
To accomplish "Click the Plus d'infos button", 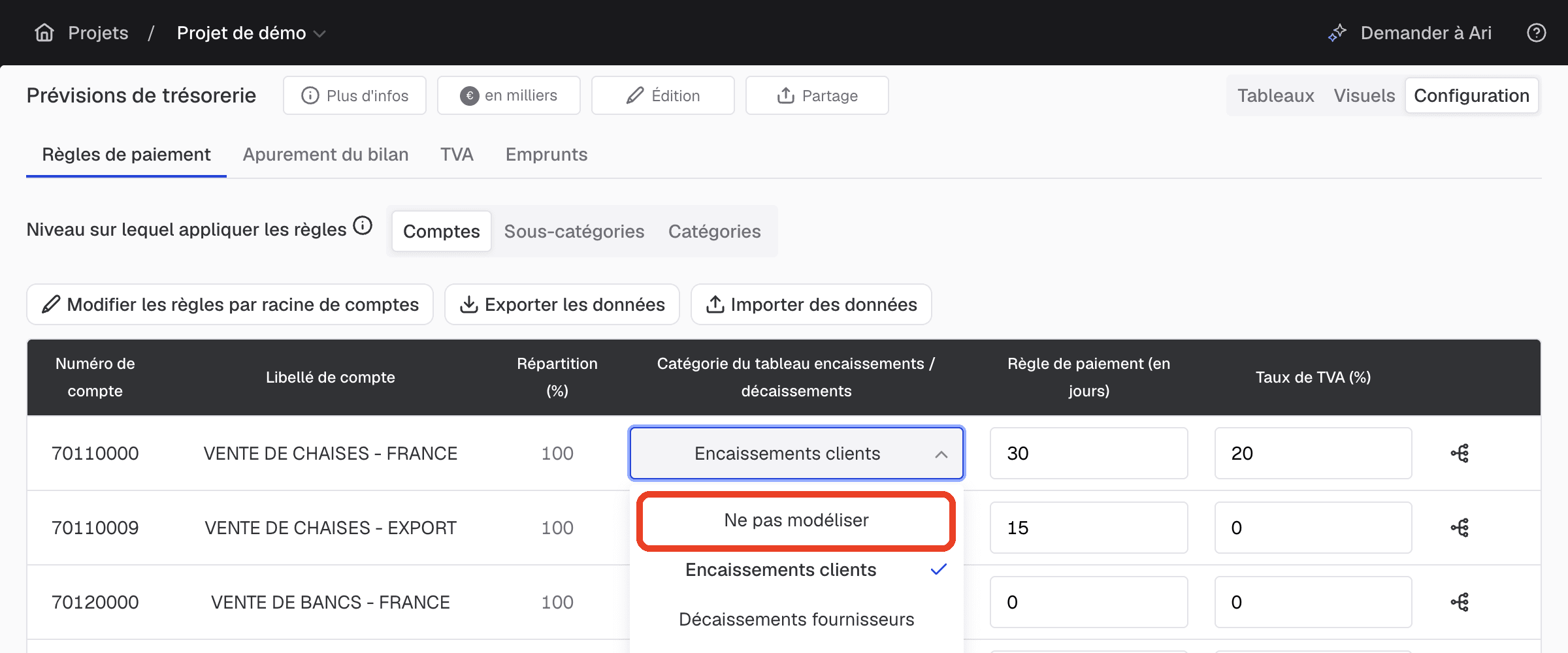I will pos(355,96).
